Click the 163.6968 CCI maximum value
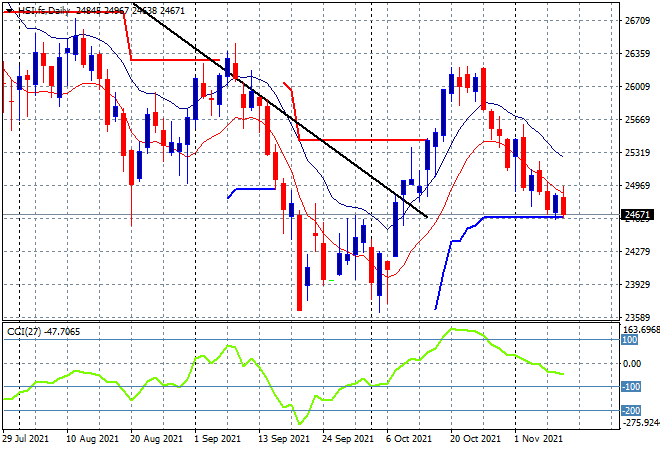The image size is (660, 450). pos(641,329)
